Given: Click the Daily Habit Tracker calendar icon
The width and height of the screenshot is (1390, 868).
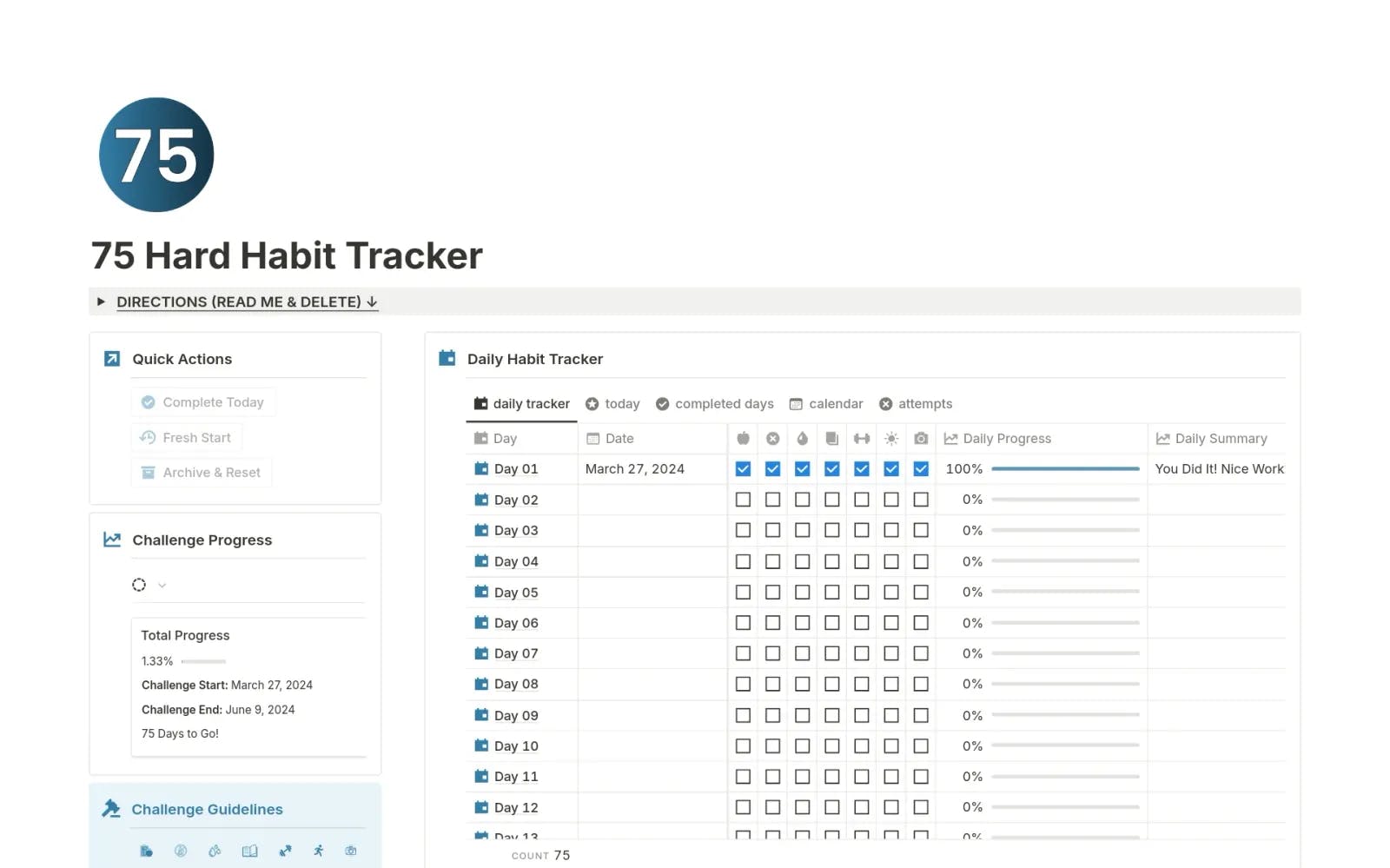Looking at the screenshot, I should coord(447,358).
